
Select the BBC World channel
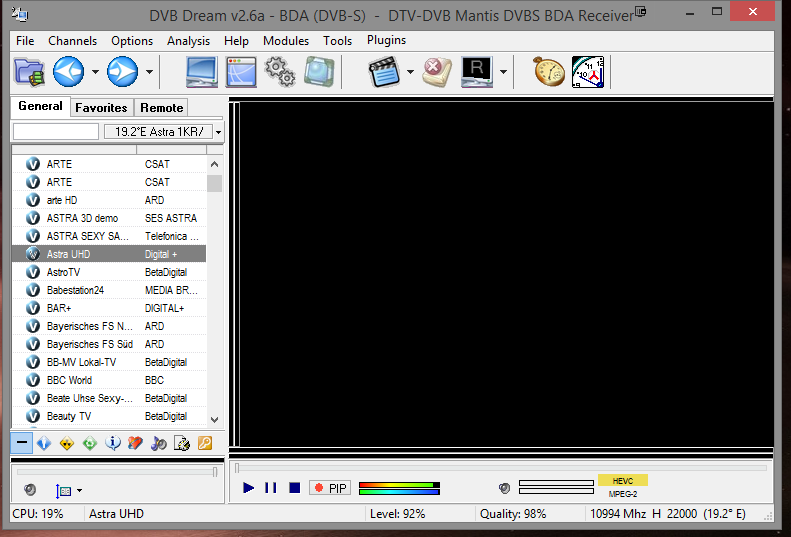[109, 380]
